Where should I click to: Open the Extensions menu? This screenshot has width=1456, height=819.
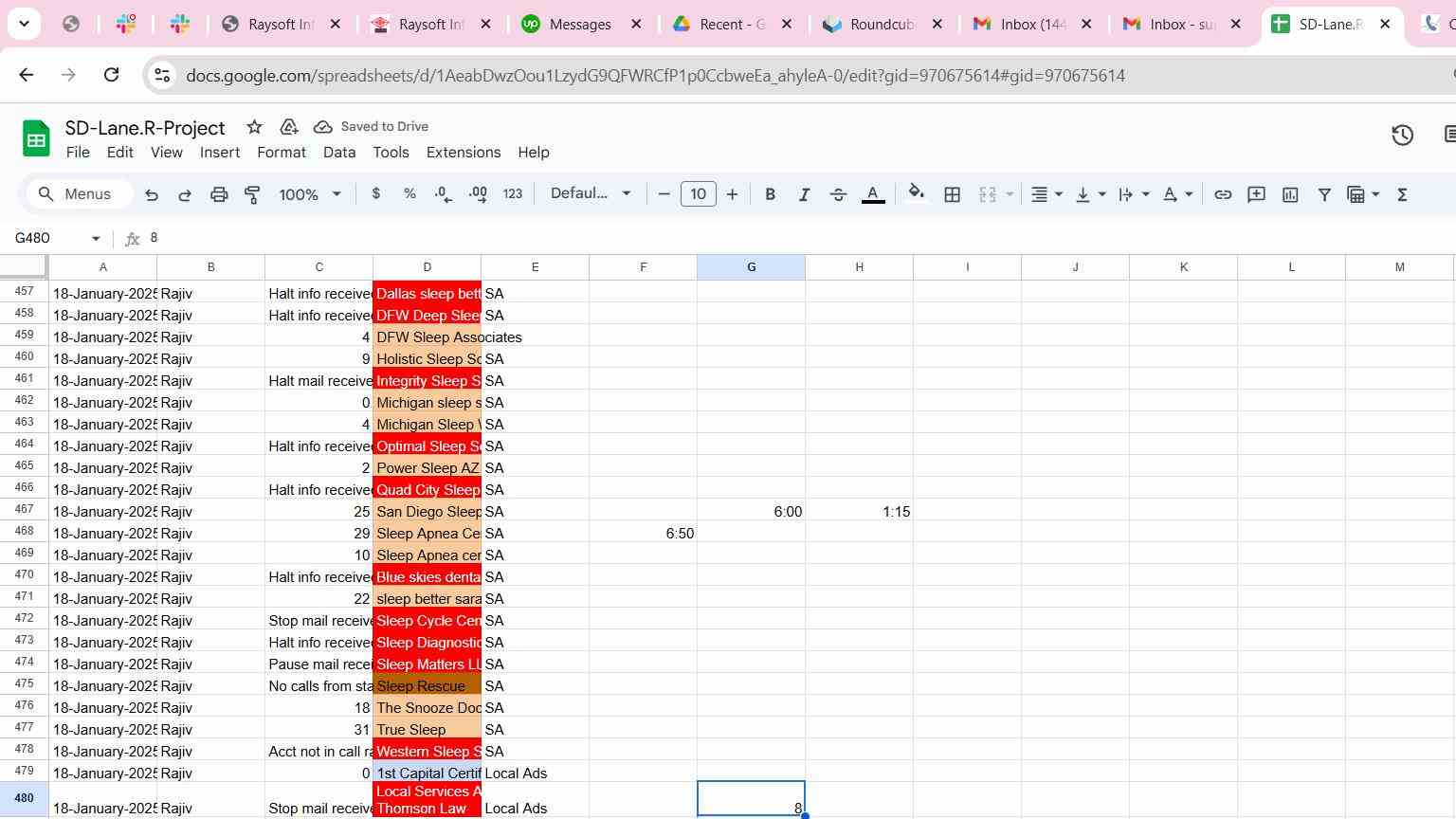(464, 153)
